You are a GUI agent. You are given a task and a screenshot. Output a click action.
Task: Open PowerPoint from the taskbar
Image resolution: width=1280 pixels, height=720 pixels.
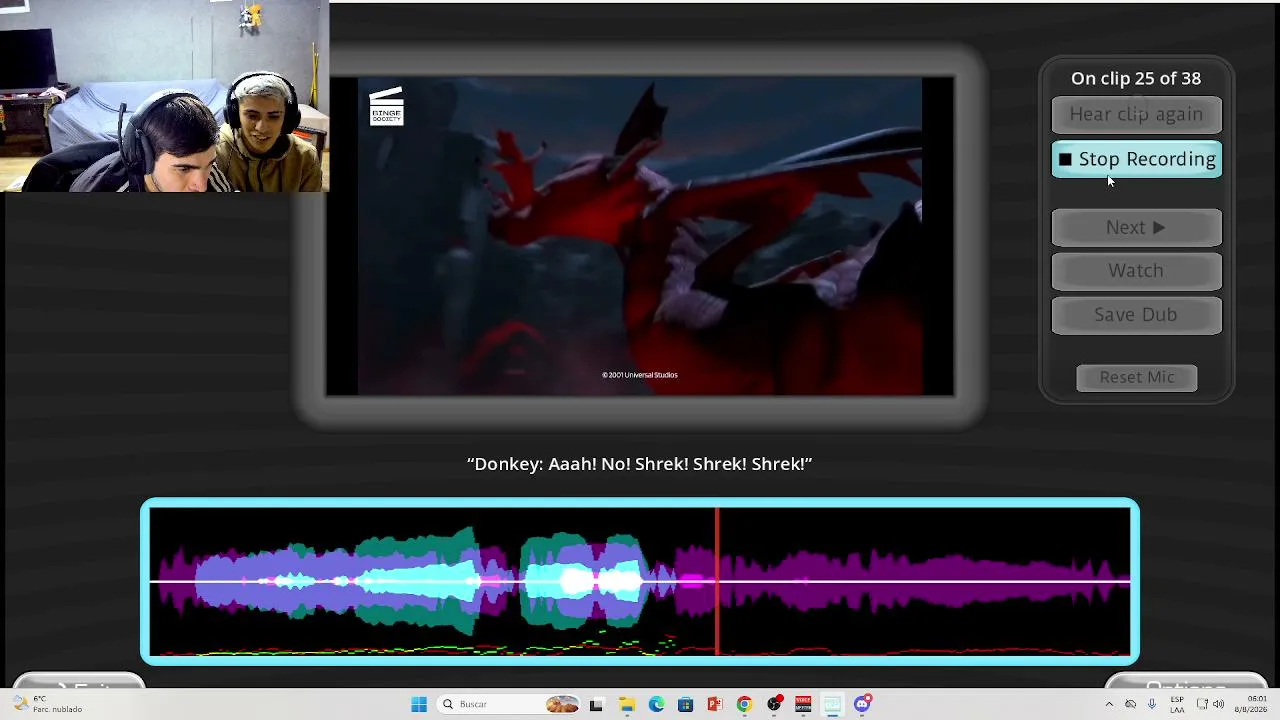[x=715, y=704]
